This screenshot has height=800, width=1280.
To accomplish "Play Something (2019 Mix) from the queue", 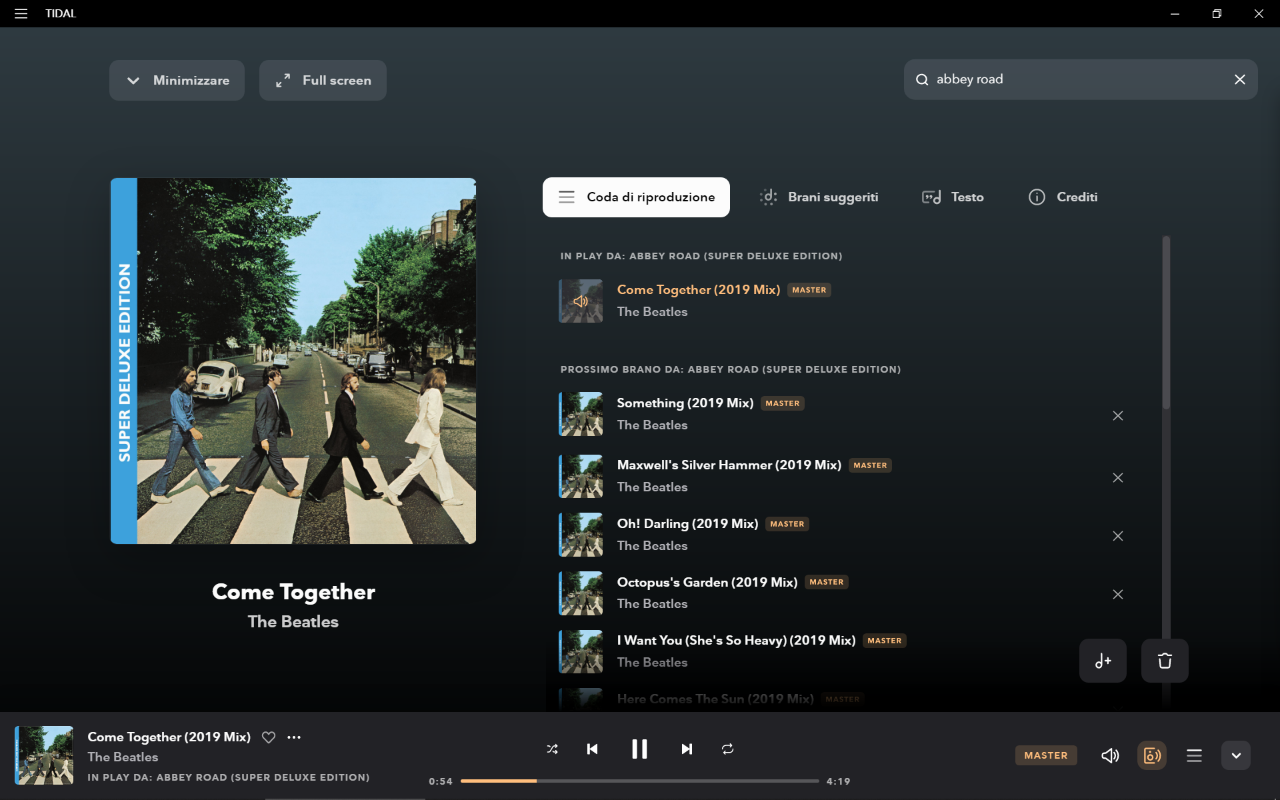I will coord(685,403).
